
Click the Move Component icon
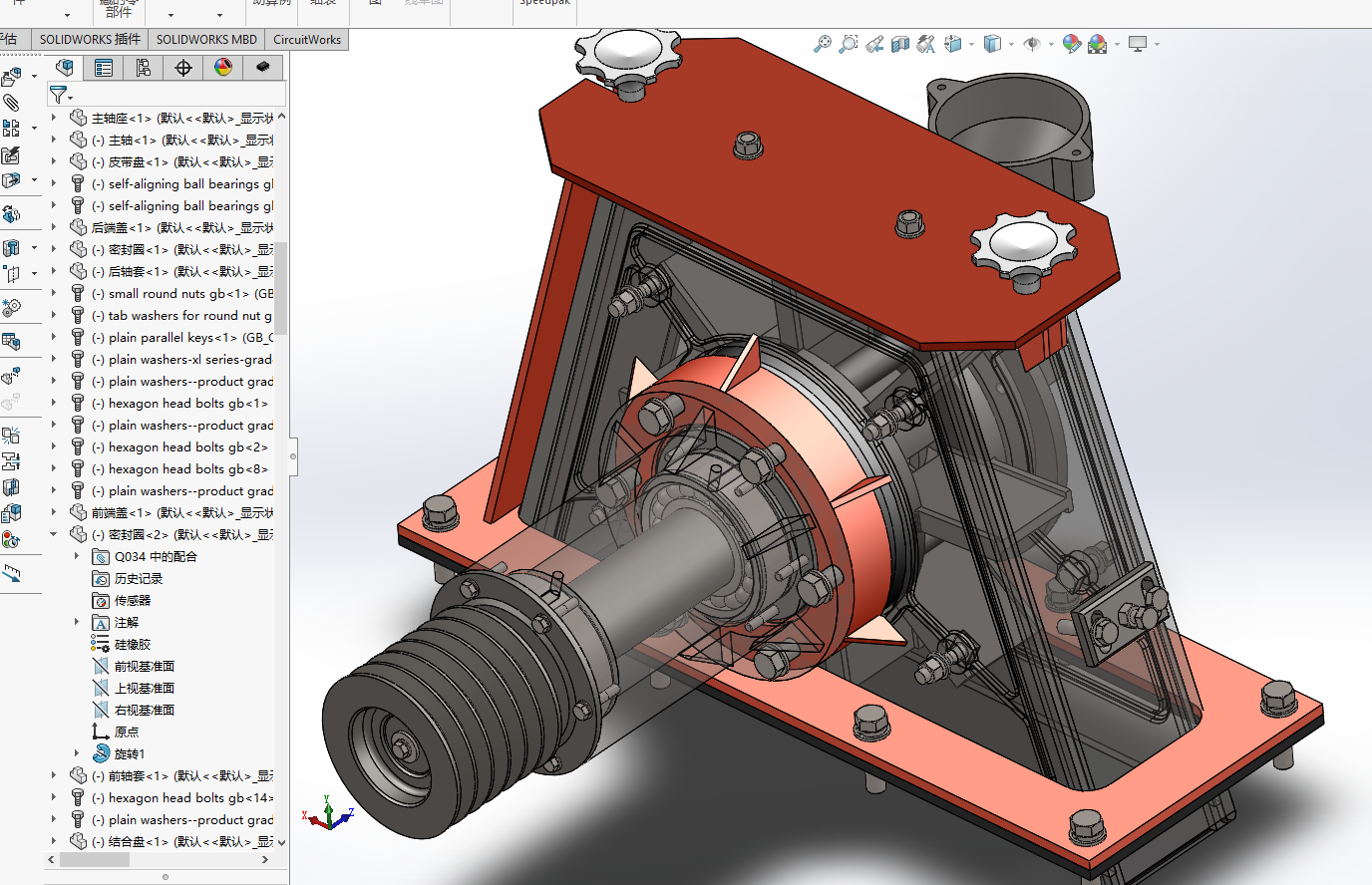[x=11, y=180]
